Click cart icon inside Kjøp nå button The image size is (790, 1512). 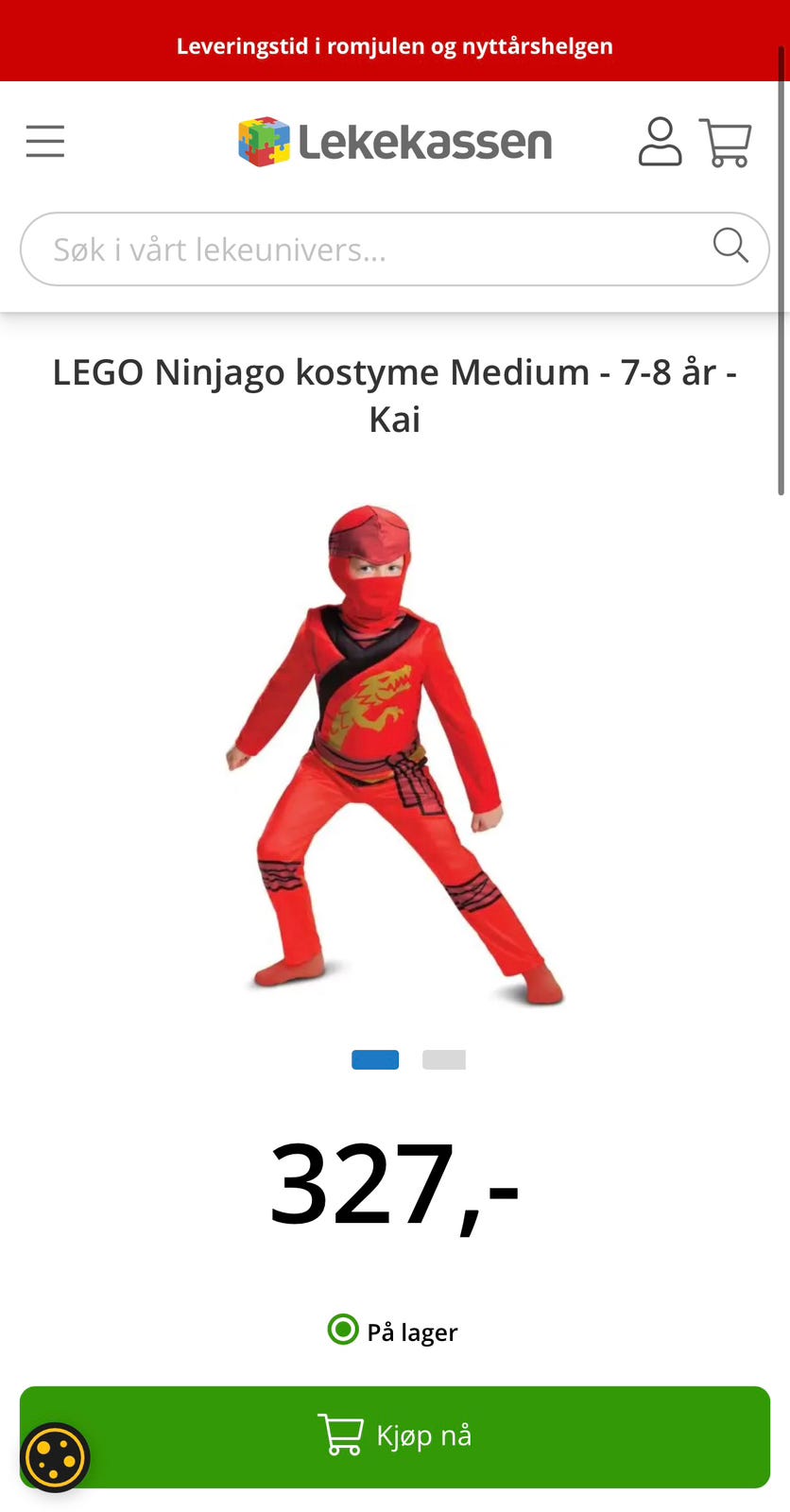(340, 1435)
